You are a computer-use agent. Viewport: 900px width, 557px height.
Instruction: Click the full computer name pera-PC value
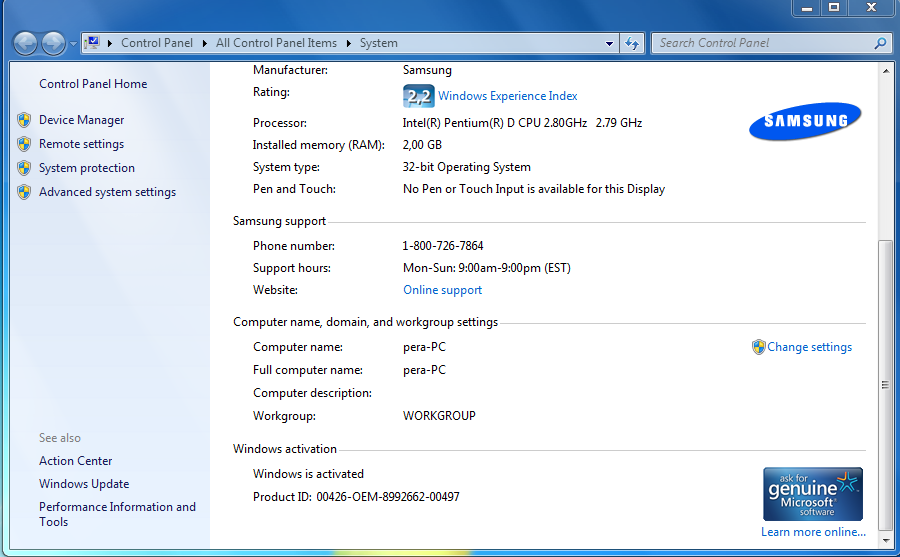[424, 370]
